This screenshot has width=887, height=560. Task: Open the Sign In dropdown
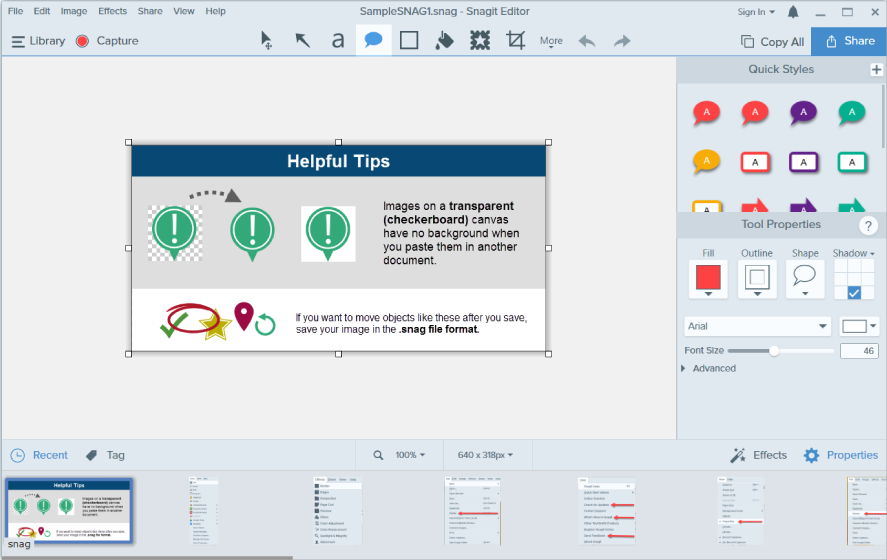tap(756, 12)
